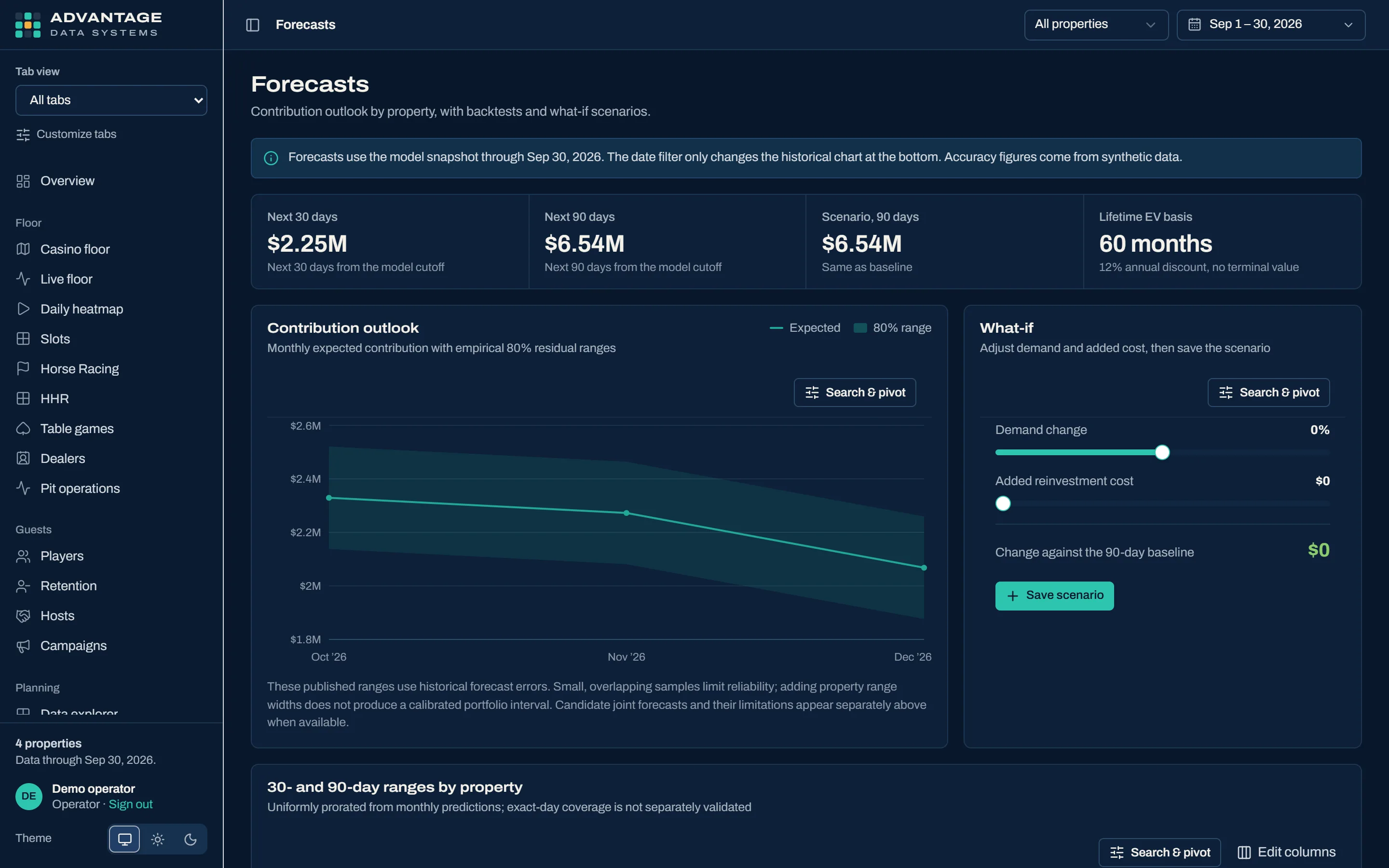Click the Pit operations pulse icon

[x=23, y=488]
